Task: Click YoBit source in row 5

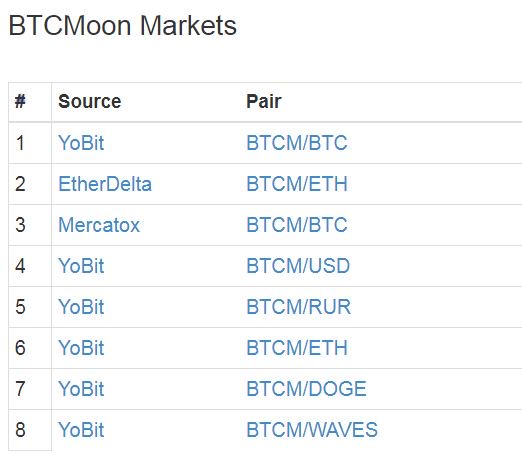Action: coord(81,307)
